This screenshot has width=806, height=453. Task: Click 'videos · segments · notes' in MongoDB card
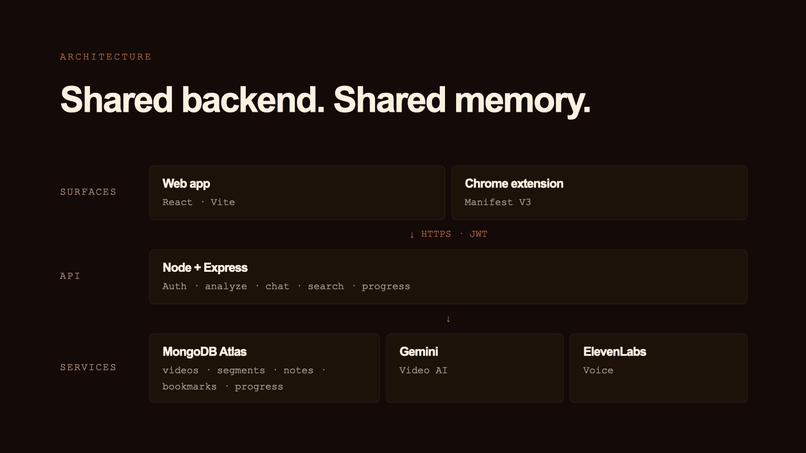click(x=238, y=370)
